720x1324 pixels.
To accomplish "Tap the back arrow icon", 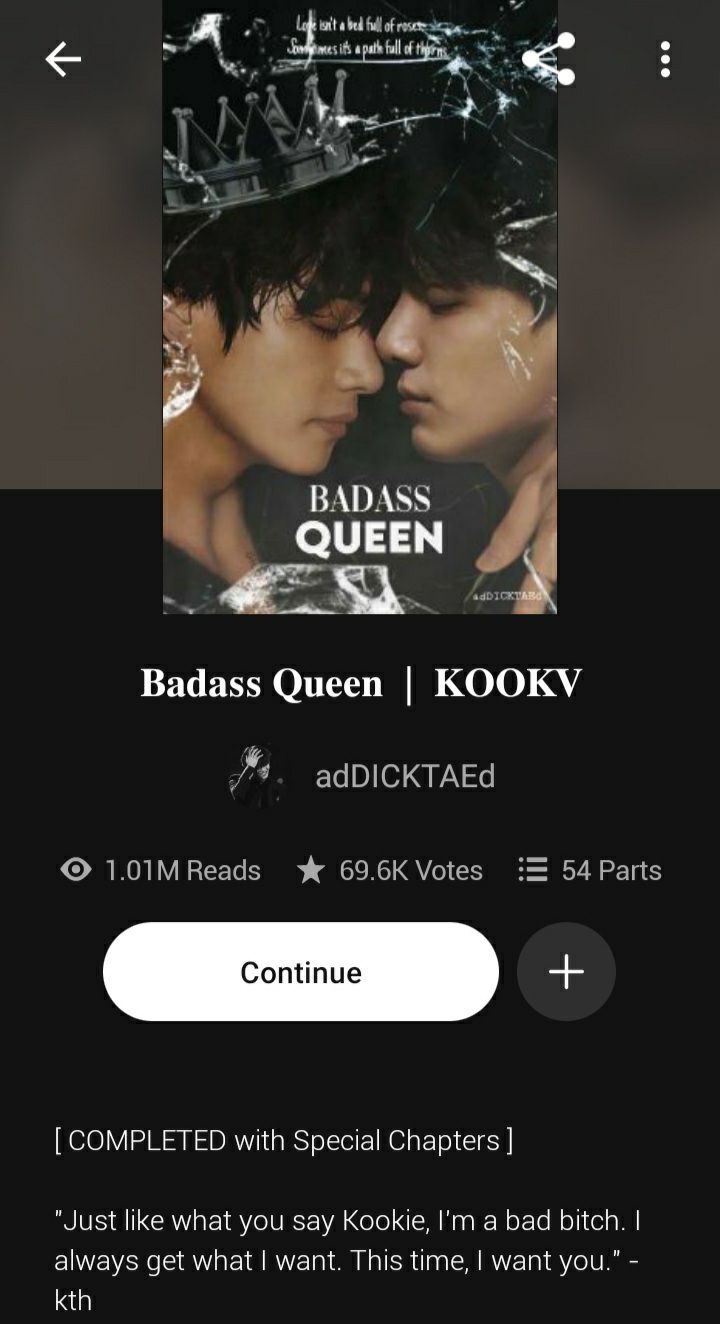I will click(x=62, y=60).
